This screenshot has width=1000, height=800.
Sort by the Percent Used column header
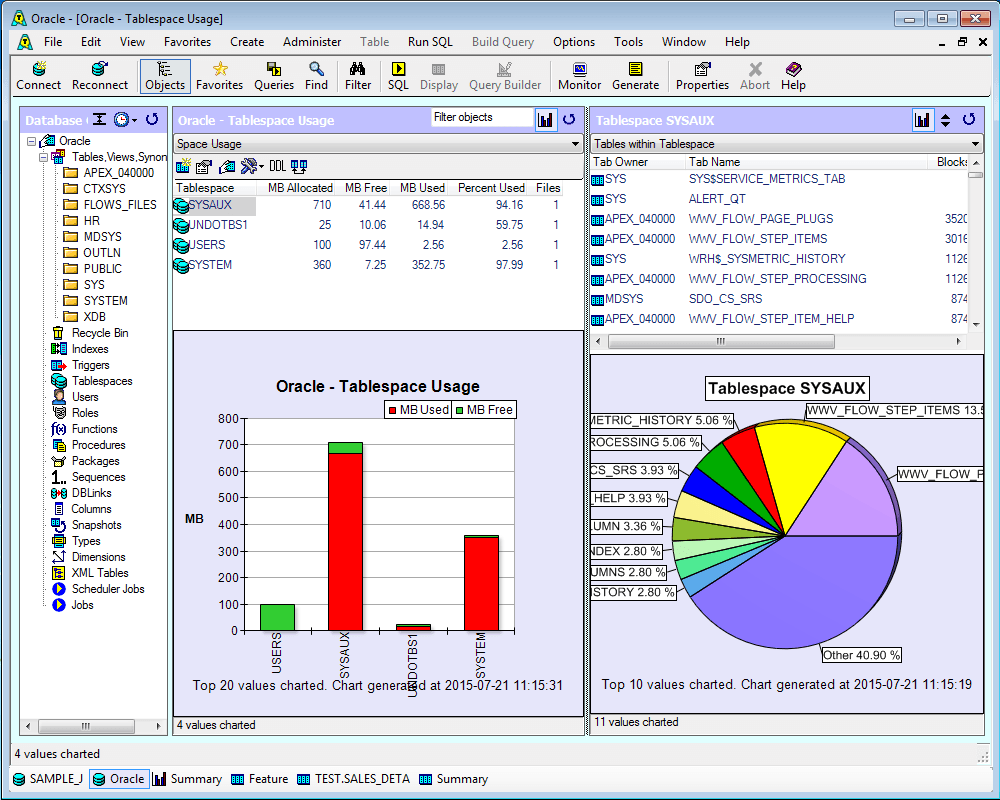[491, 188]
